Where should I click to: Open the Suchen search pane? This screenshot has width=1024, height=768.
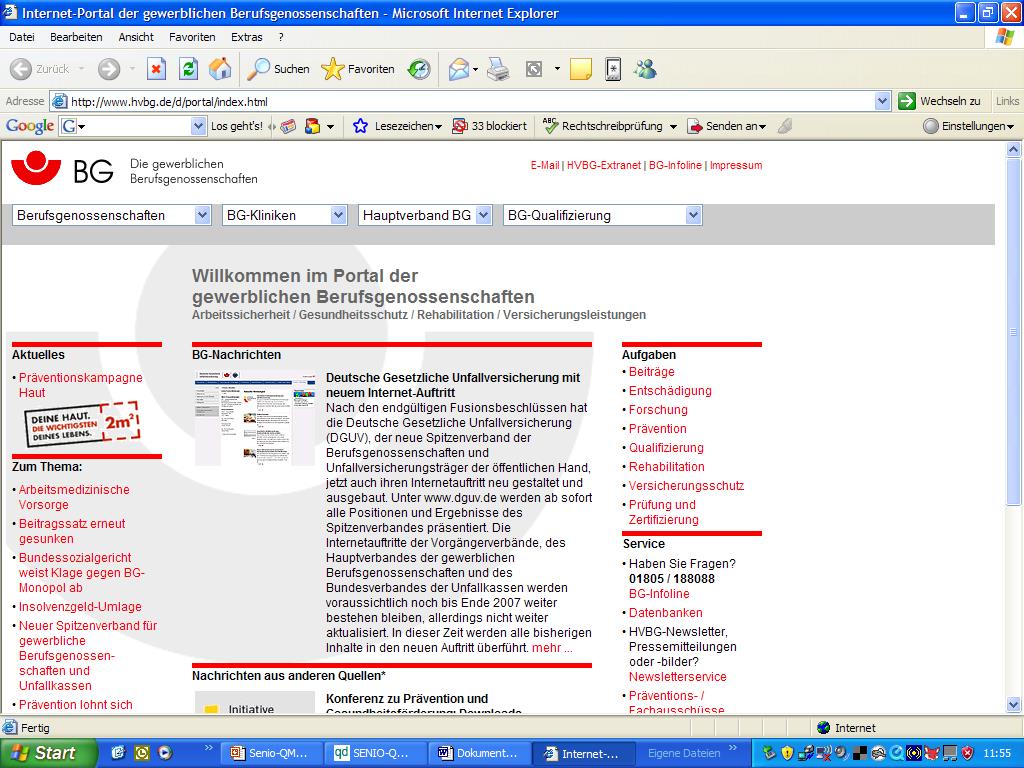click(278, 69)
